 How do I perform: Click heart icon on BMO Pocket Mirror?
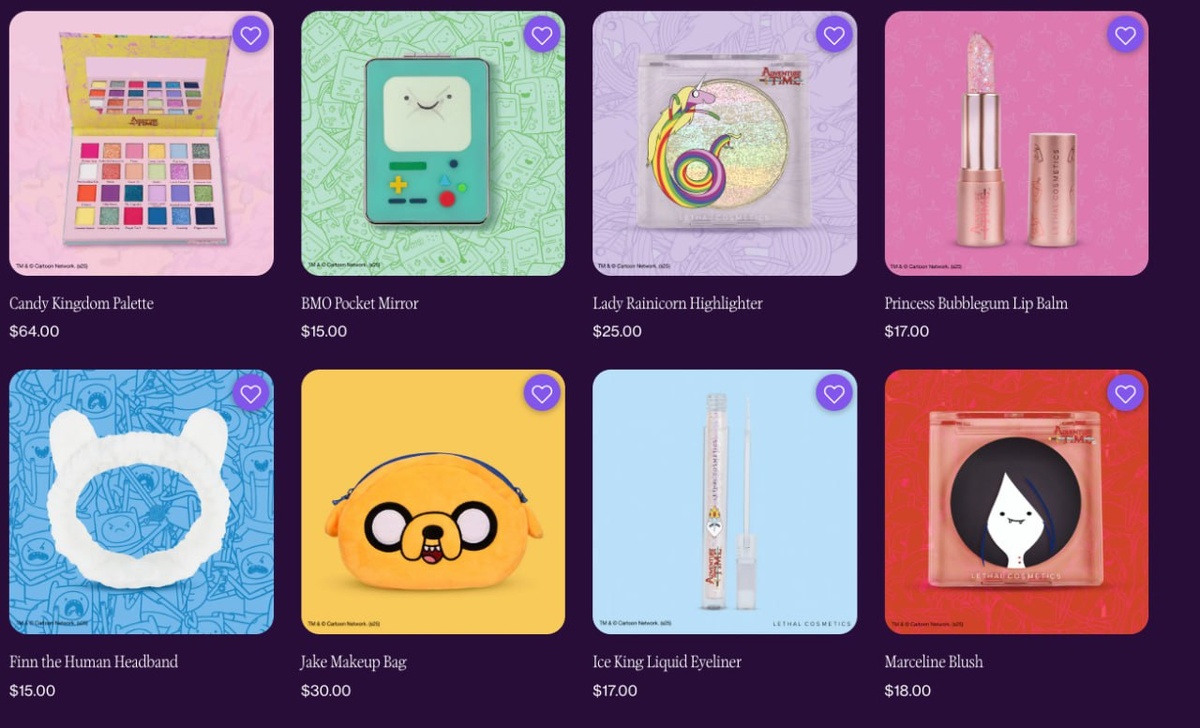(x=542, y=36)
